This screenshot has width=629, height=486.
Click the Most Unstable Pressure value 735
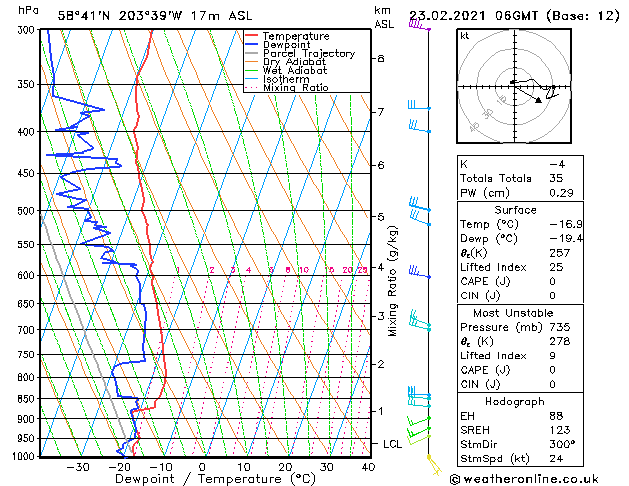[560, 327]
